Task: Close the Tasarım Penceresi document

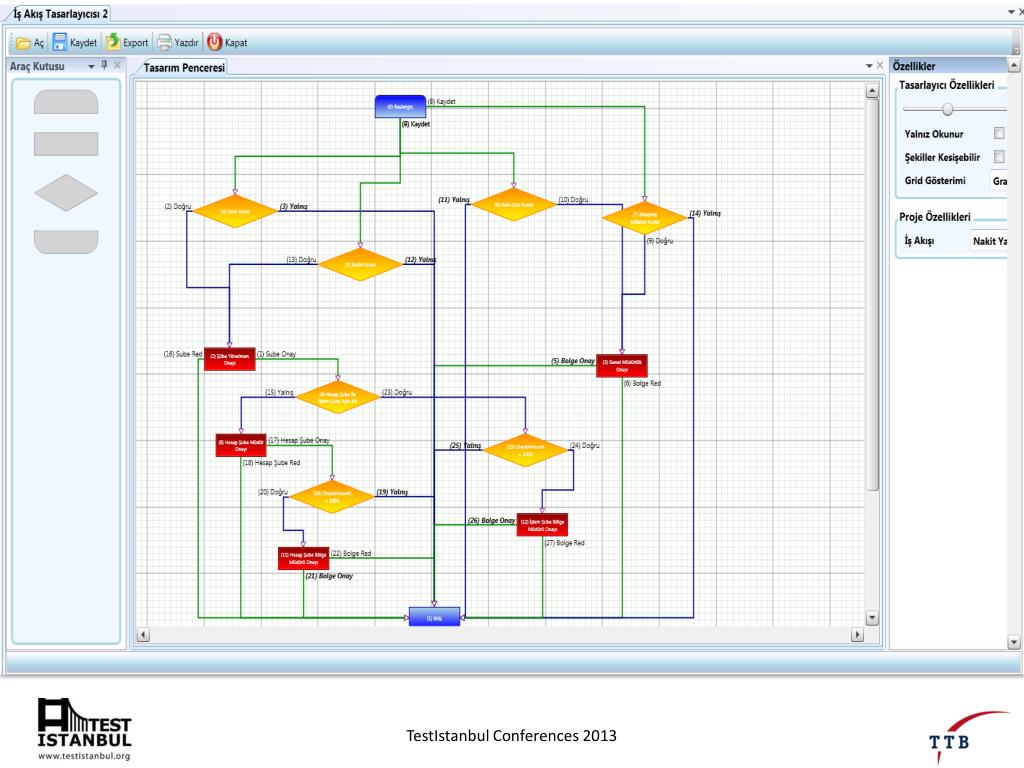Action: [x=880, y=65]
